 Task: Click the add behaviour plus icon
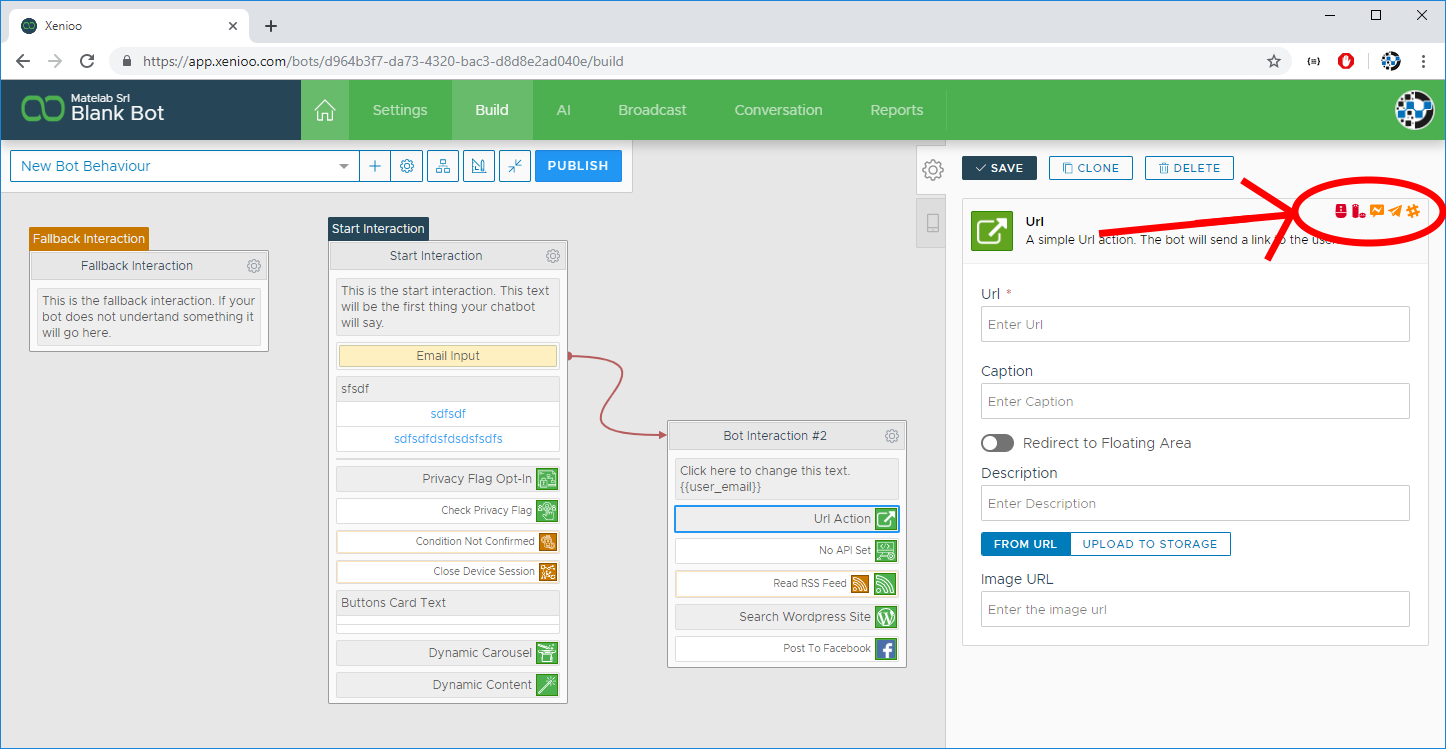(375, 166)
